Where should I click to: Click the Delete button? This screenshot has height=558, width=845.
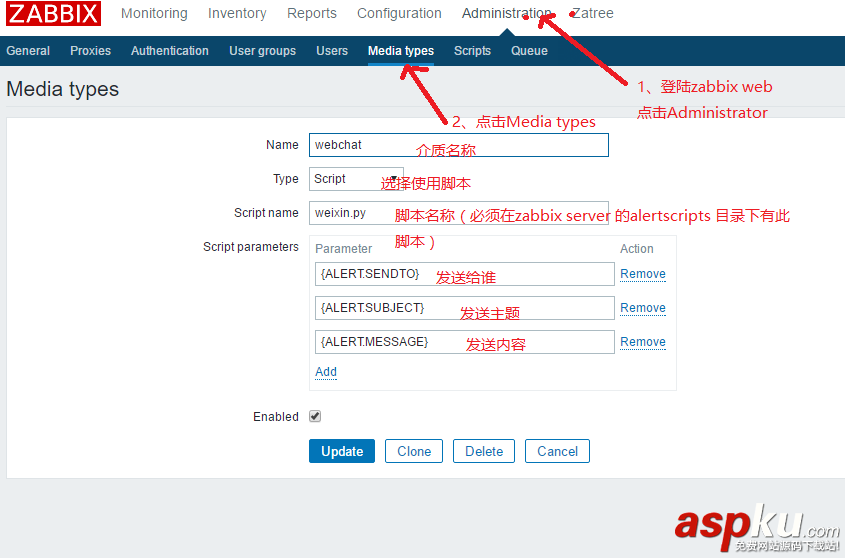484,451
